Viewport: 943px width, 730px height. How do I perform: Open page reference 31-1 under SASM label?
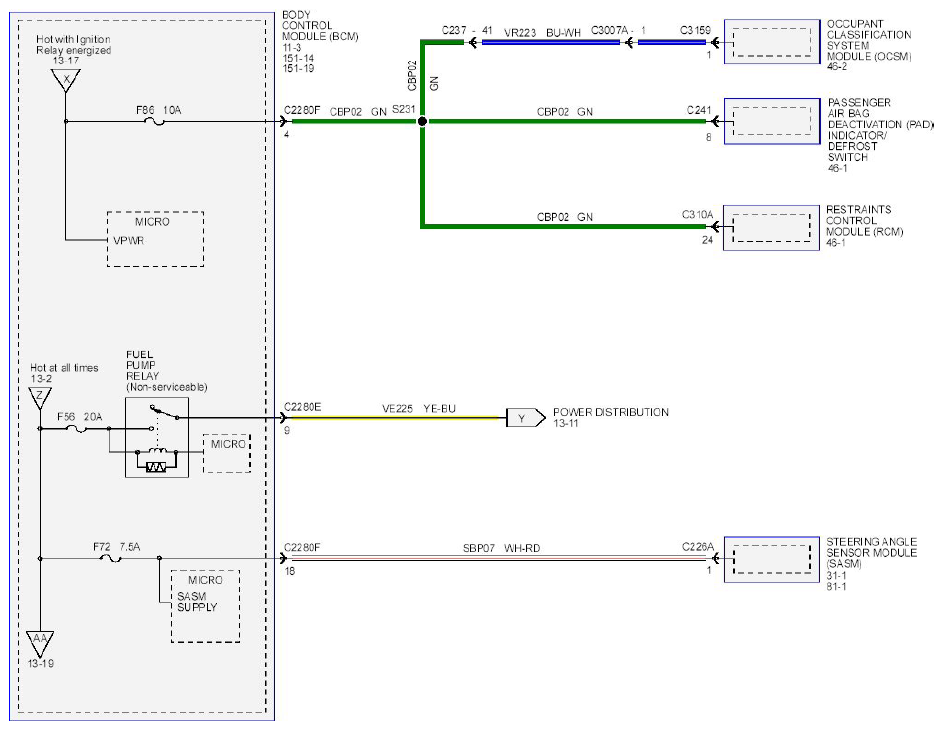click(836, 575)
